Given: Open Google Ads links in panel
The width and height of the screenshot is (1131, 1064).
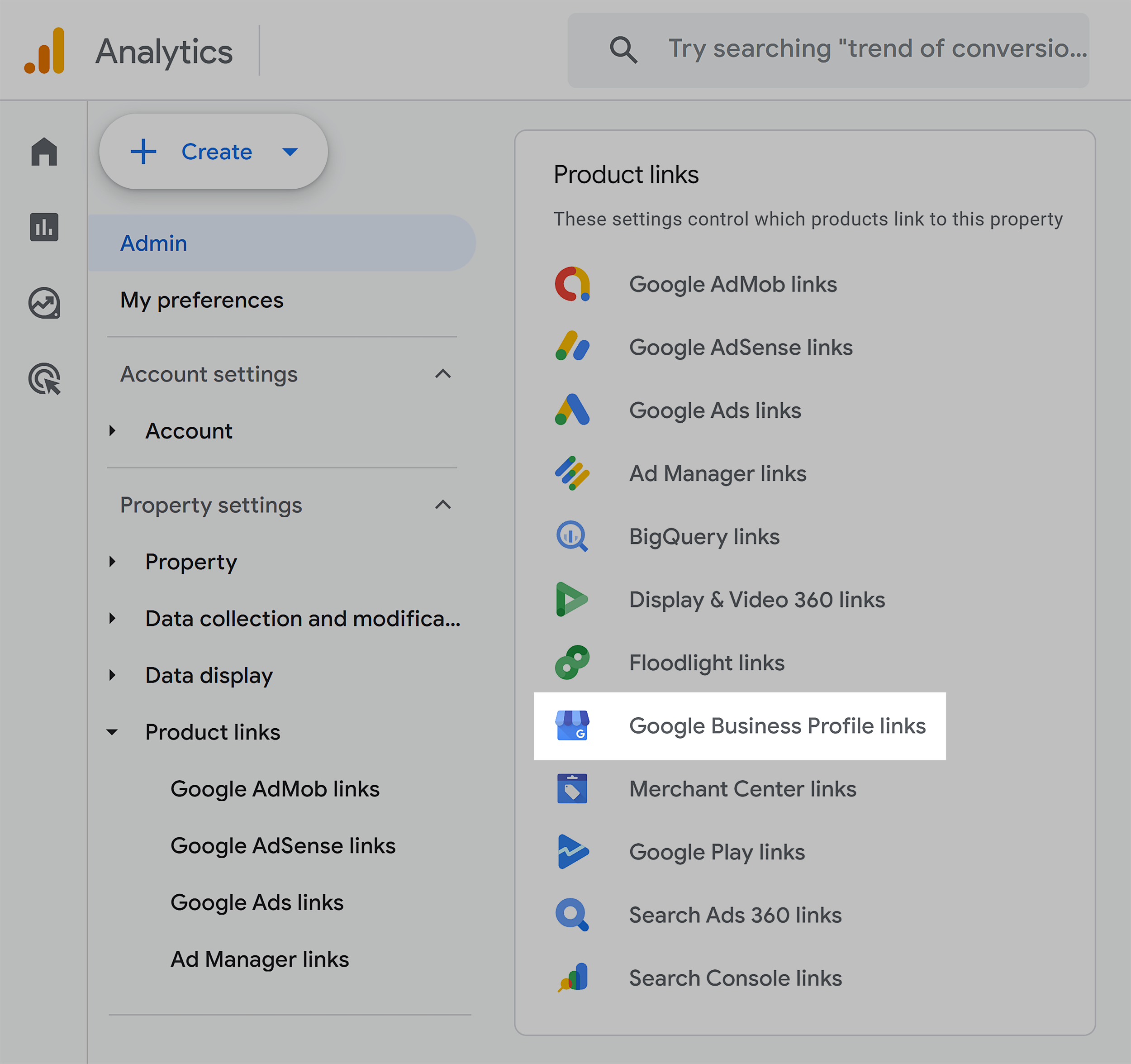Looking at the screenshot, I should click(x=714, y=410).
